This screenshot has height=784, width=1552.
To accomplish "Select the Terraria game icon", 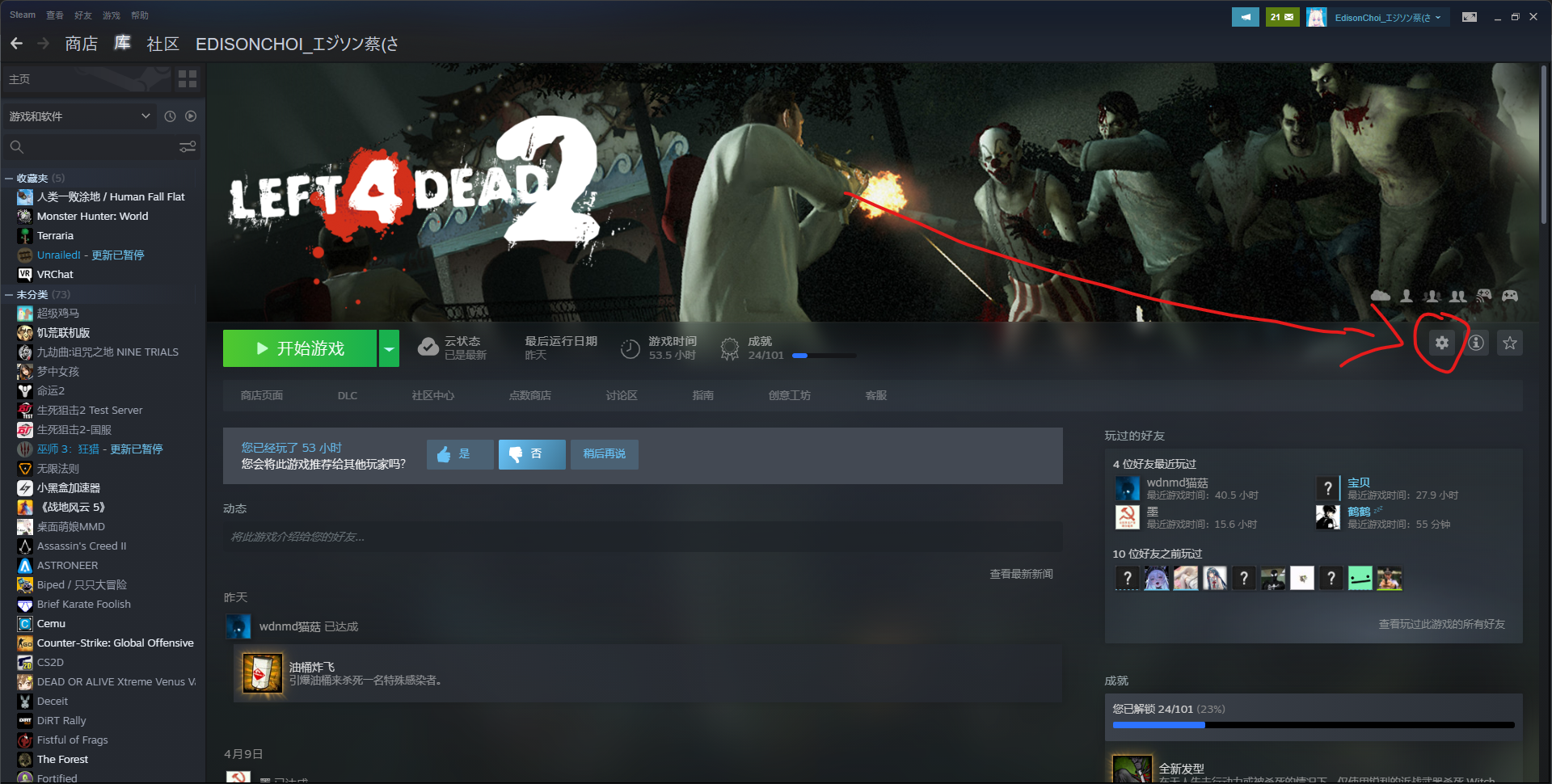I will 25,235.
